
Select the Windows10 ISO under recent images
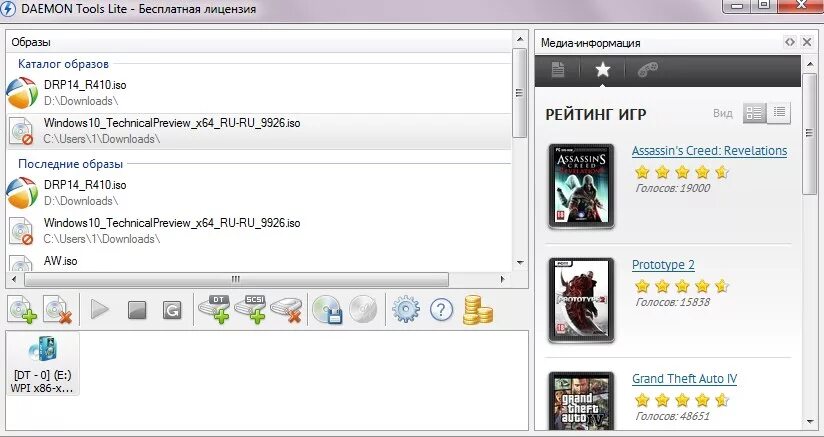pyautogui.click(x=259, y=231)
